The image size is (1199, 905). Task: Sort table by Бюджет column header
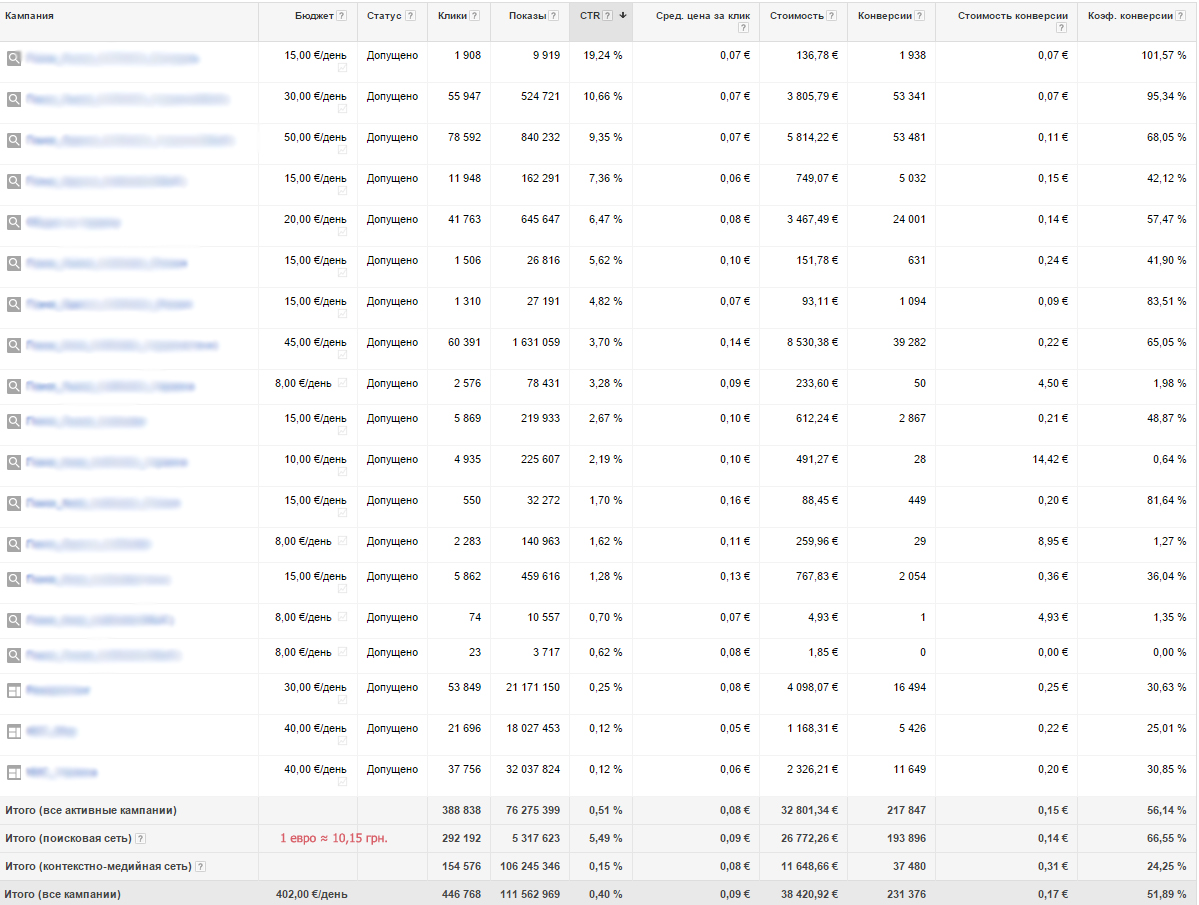point(314,15)
